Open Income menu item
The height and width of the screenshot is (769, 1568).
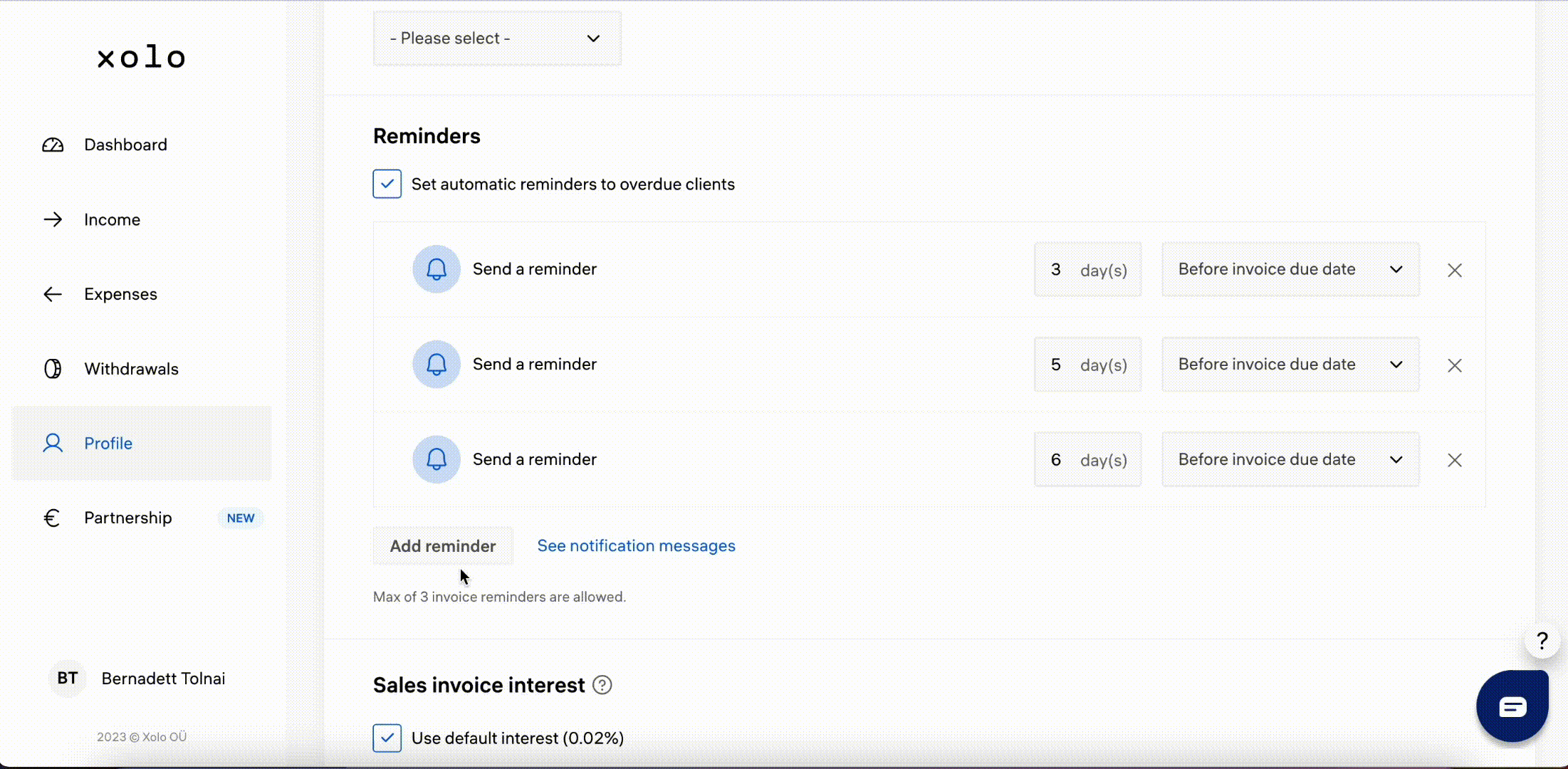[112, 219]
